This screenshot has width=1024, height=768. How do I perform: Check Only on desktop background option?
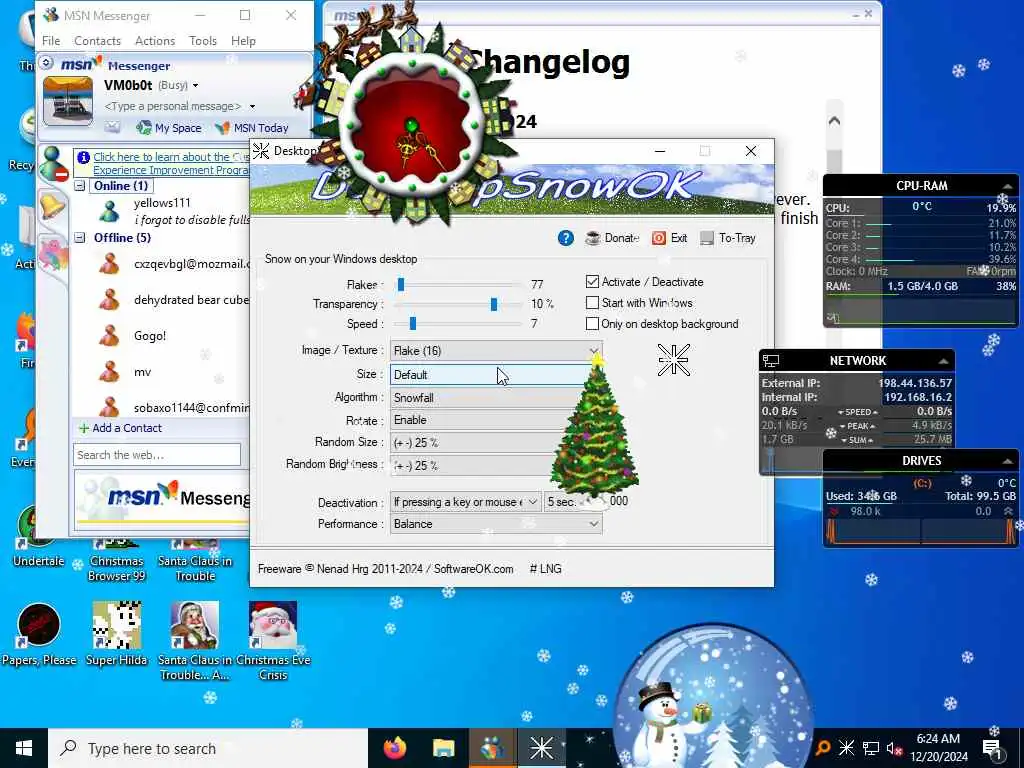pyautogui.click(x=592, y=324)
